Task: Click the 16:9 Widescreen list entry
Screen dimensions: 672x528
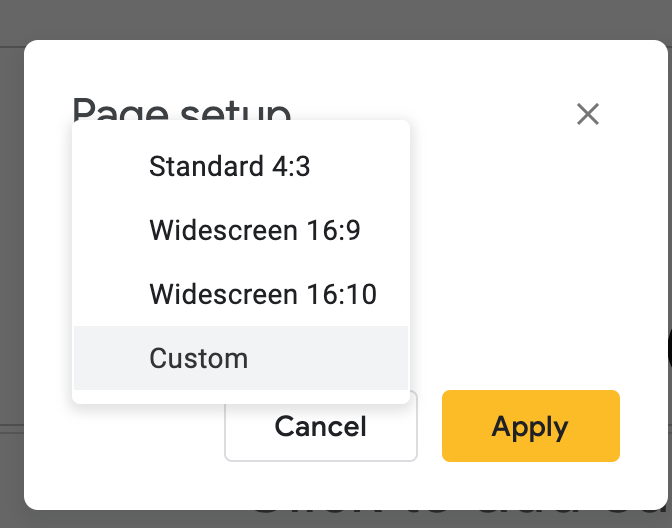Action: [254, 231]
